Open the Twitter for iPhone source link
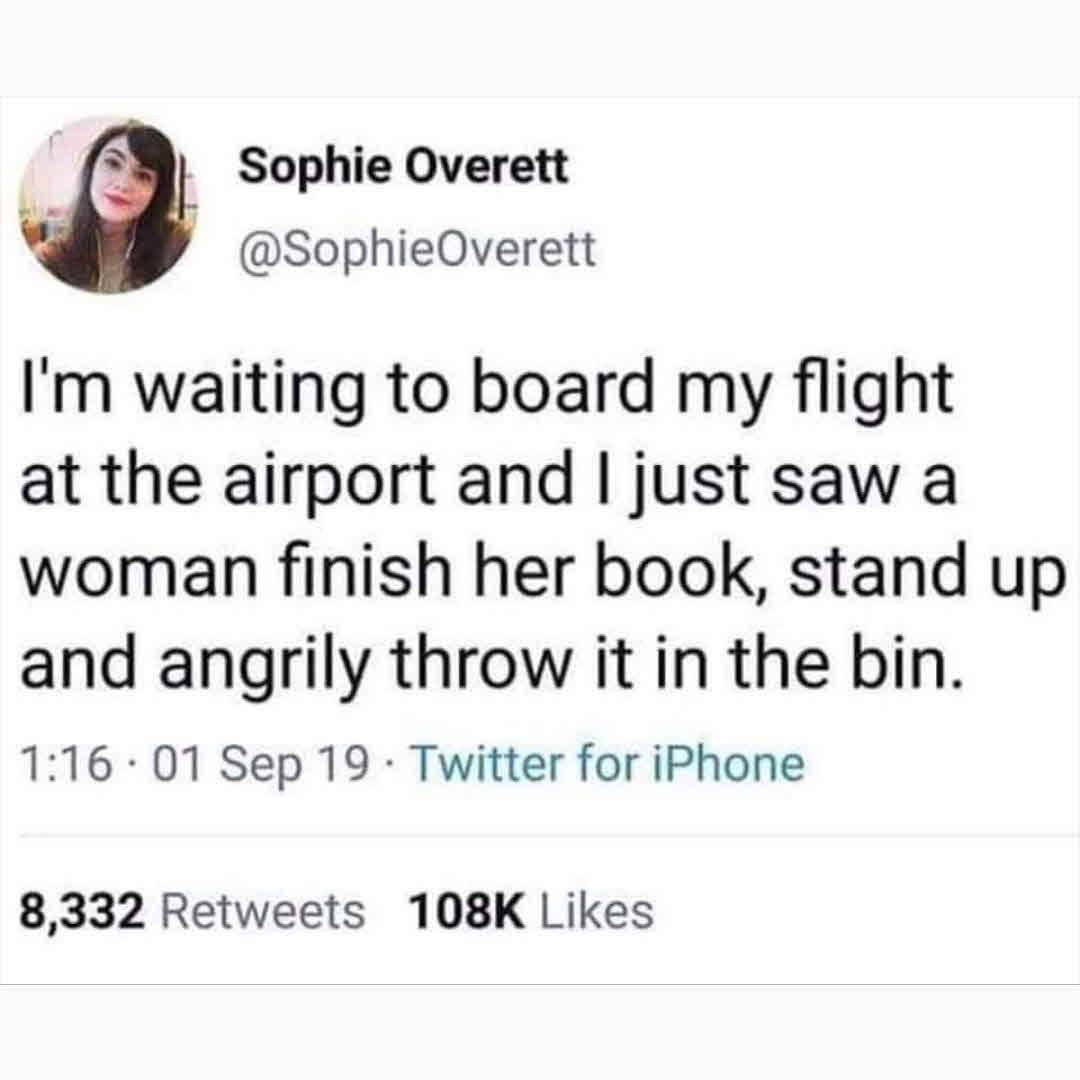The height and width of the screenshot is (1080, 1080). click(x=608, y=765)
